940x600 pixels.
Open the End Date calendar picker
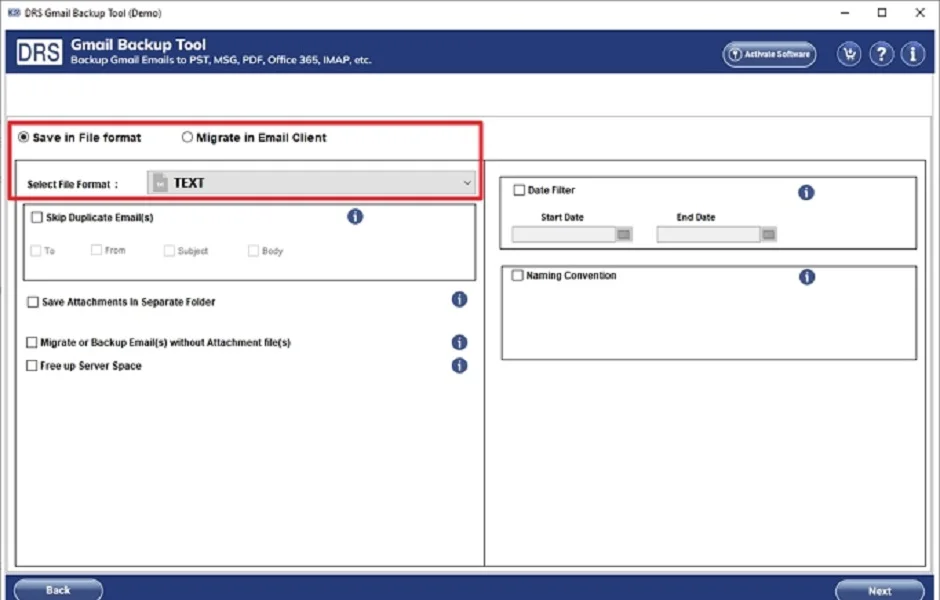(768, 233)
